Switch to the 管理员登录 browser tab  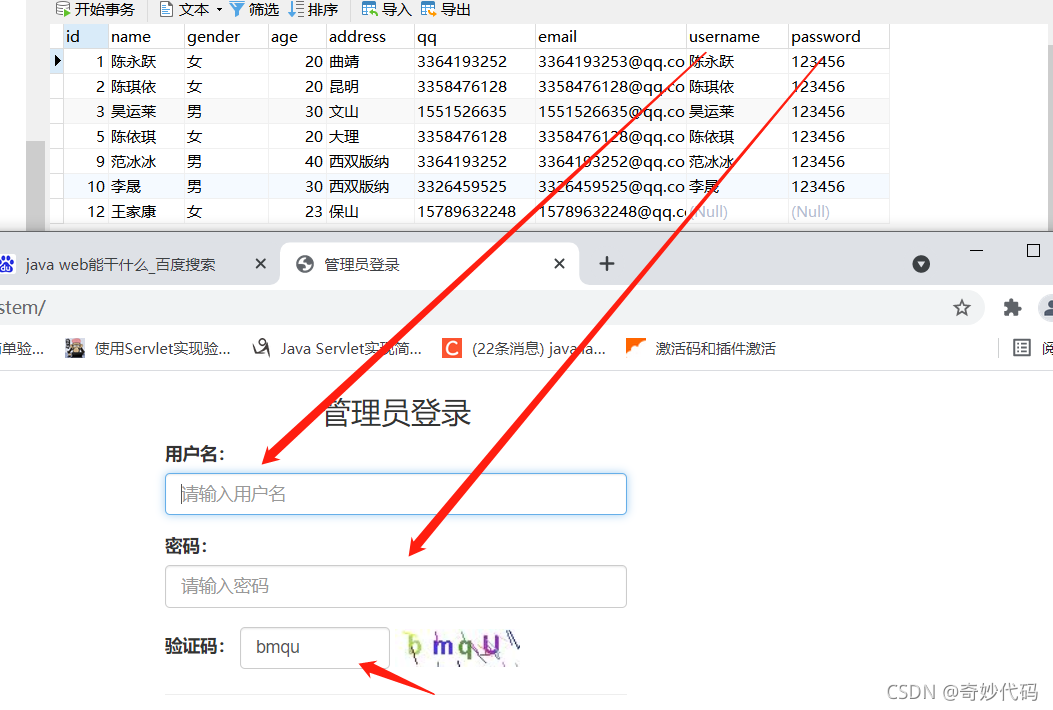430,265
